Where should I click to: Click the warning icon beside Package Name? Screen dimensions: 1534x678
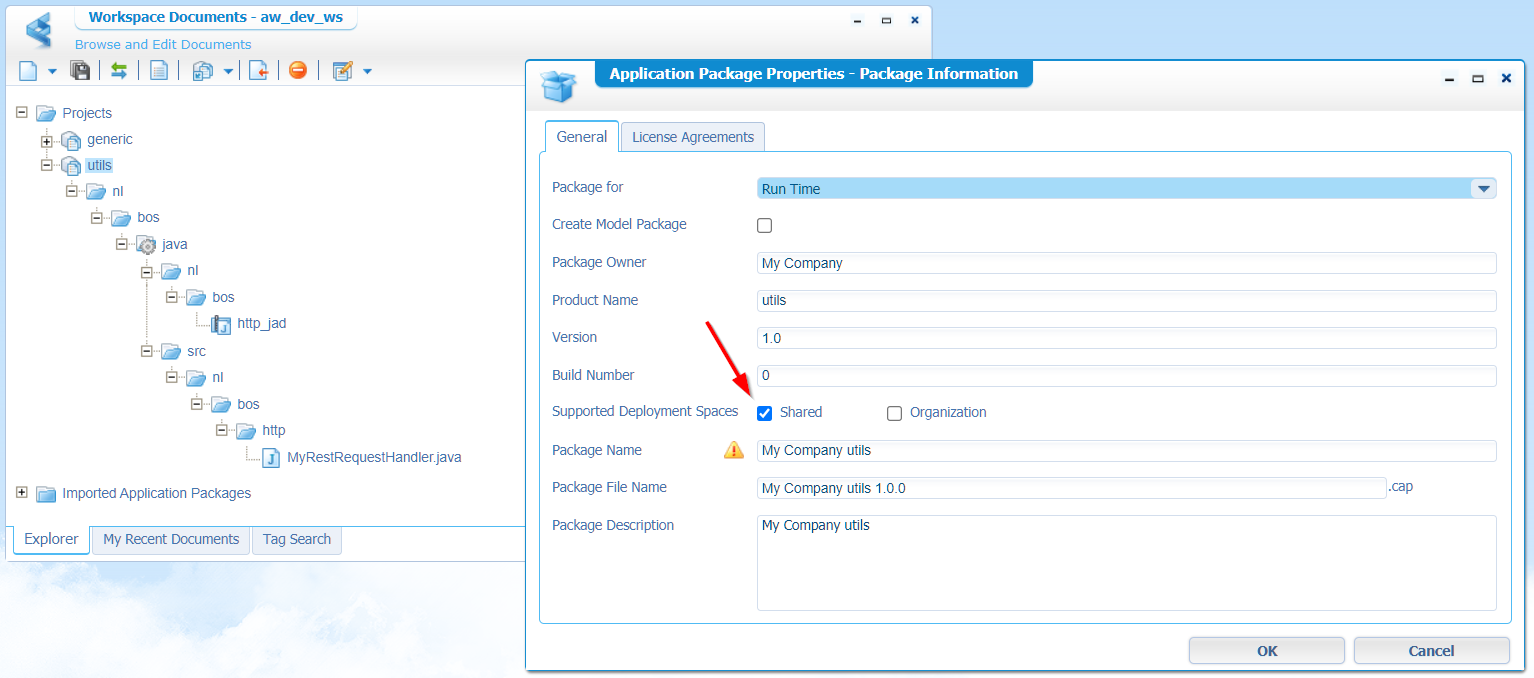[x=734, y=450]
